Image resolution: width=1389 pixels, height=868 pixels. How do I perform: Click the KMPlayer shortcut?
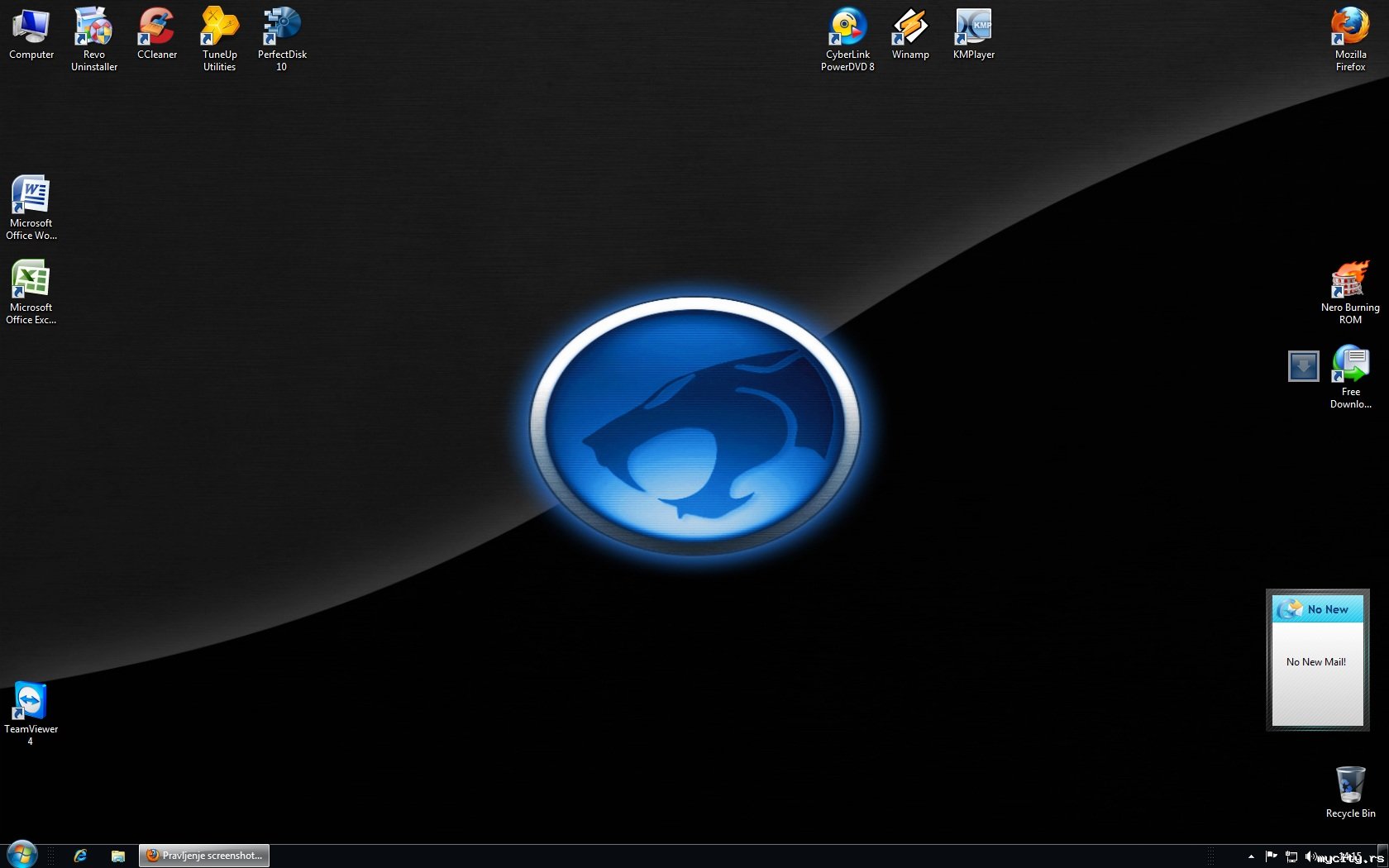pos(974,35)
